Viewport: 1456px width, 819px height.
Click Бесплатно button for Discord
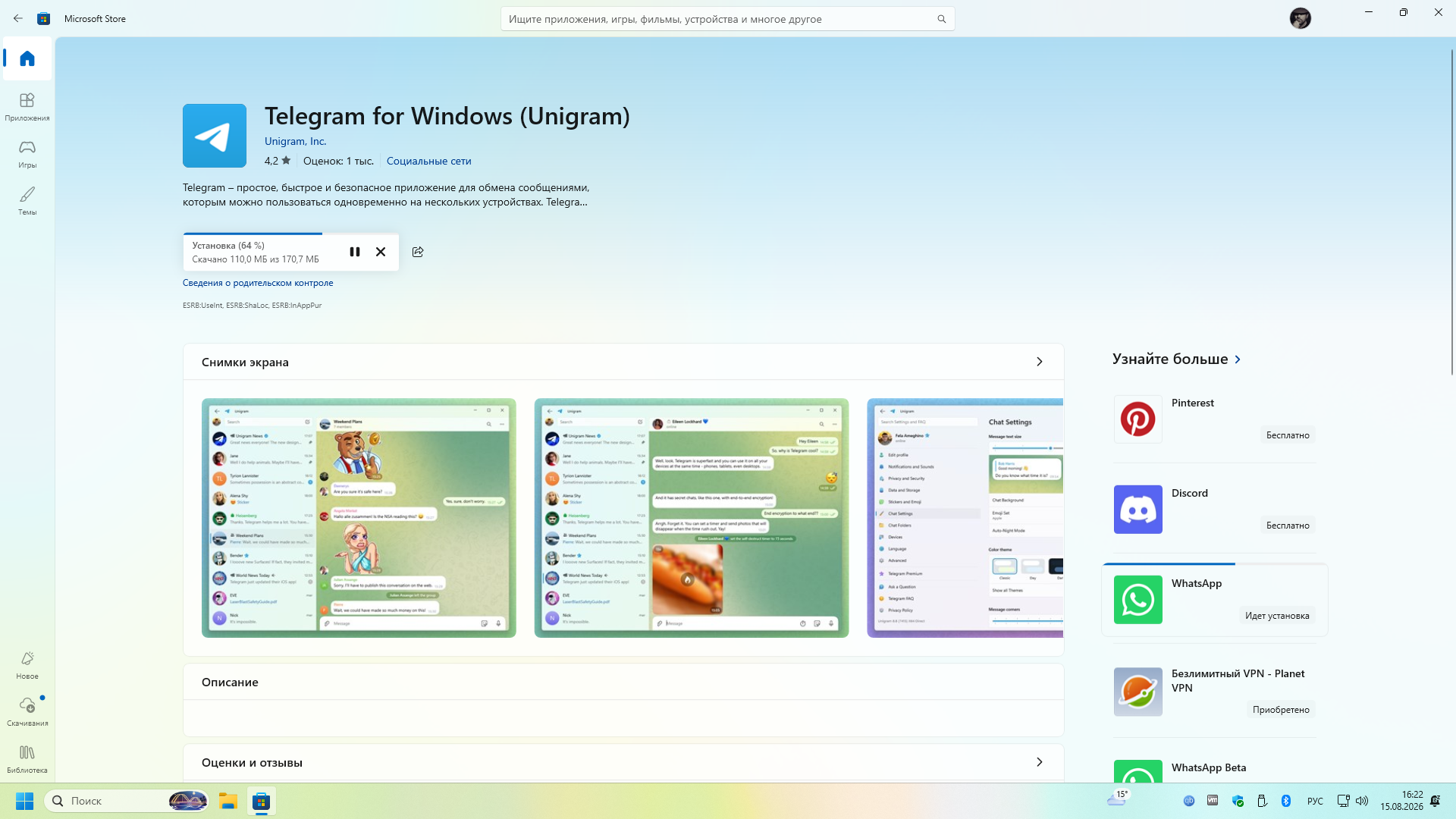(1288, 526)
